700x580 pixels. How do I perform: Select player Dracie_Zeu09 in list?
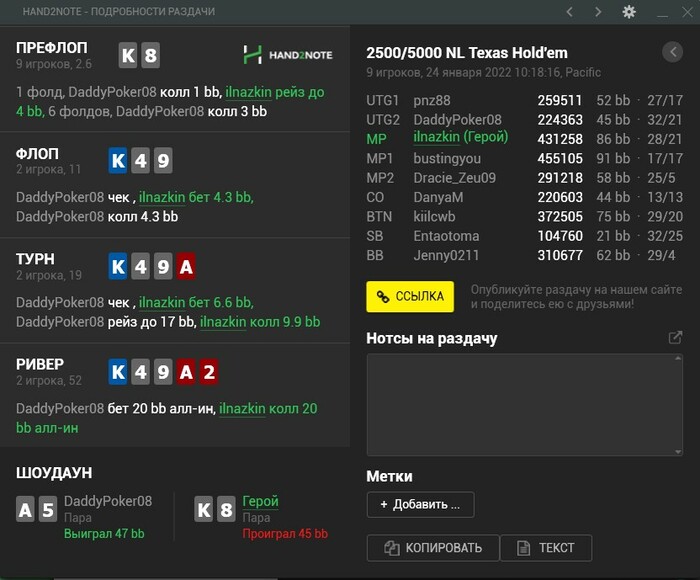point(454,178)
